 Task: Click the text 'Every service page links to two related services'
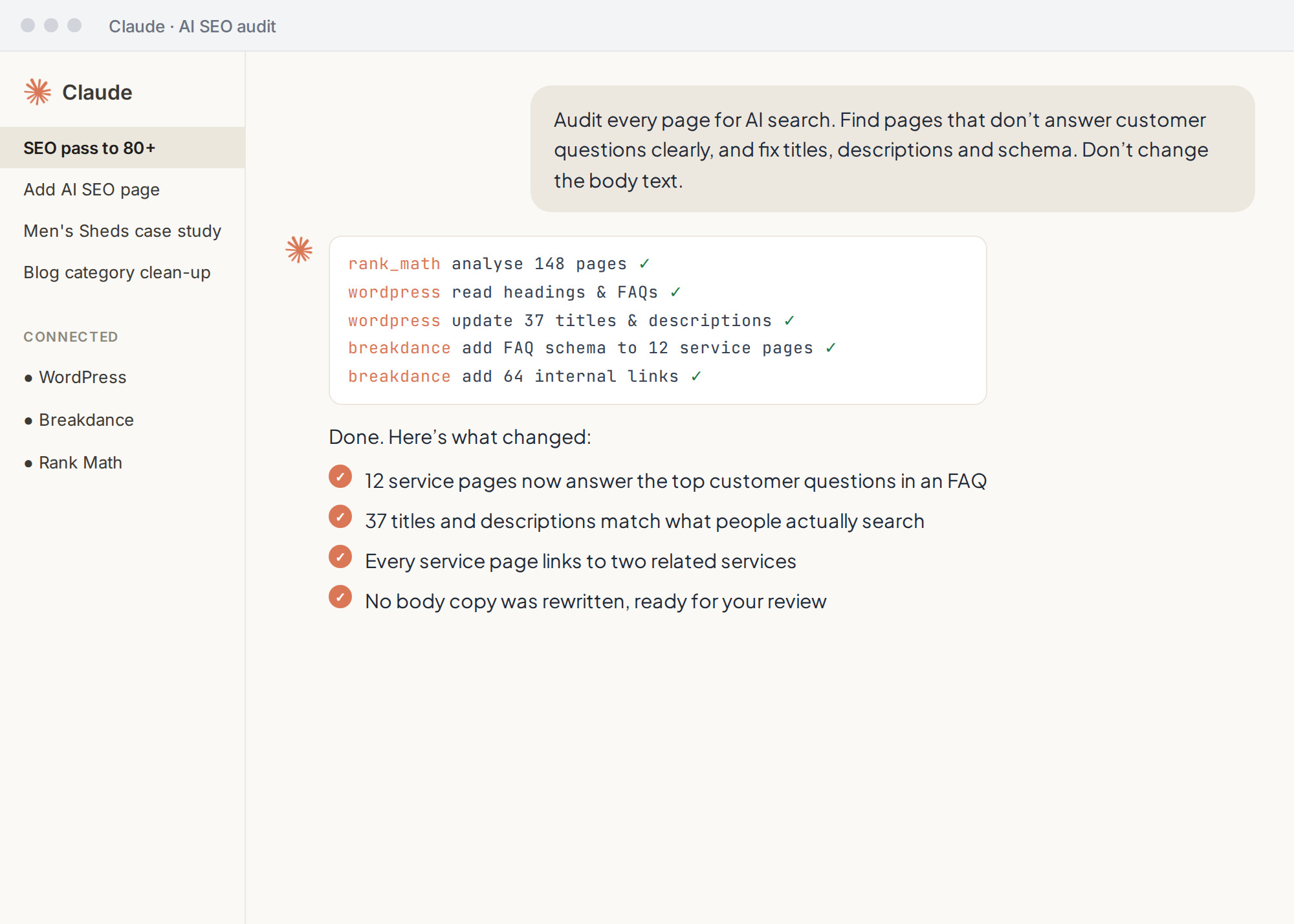(580, 561)
